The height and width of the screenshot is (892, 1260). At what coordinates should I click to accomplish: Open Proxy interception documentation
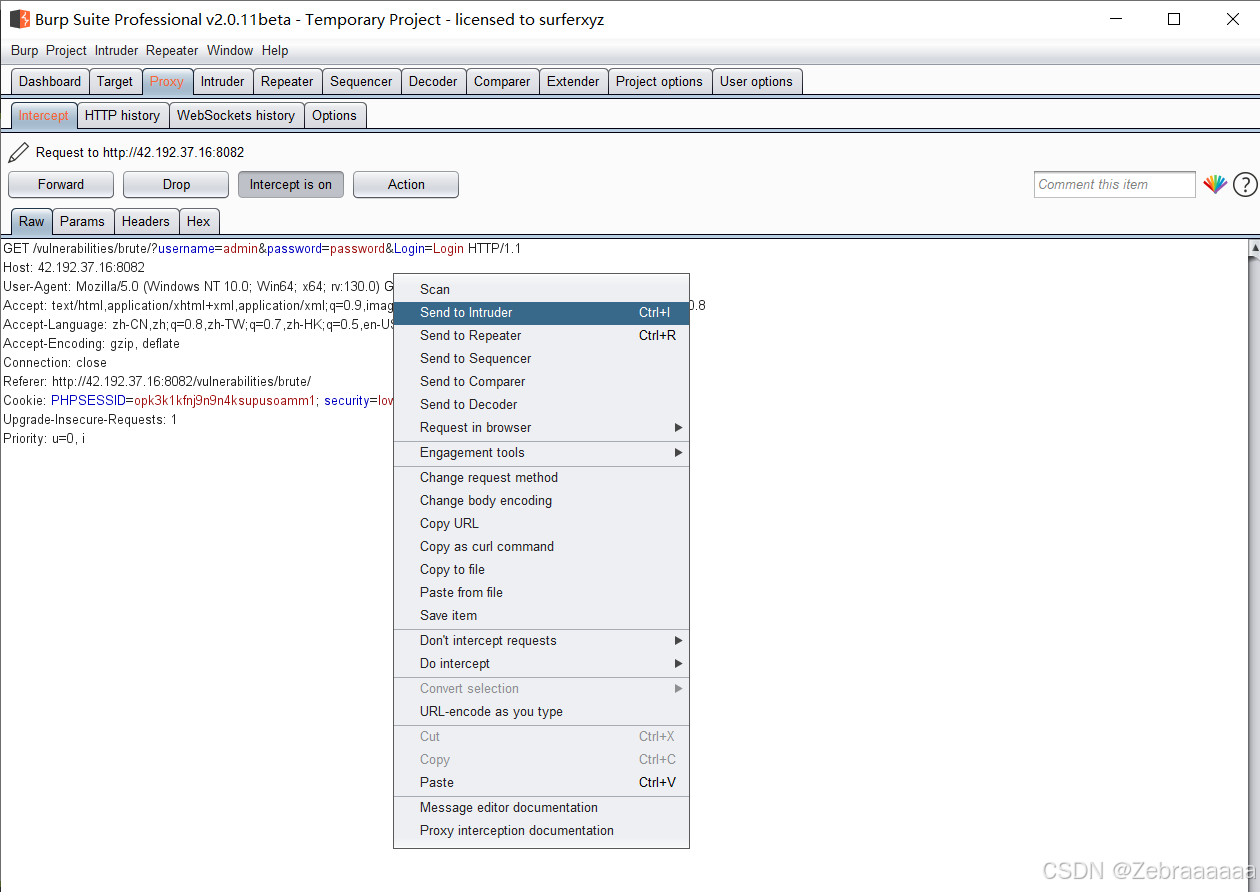541,830
